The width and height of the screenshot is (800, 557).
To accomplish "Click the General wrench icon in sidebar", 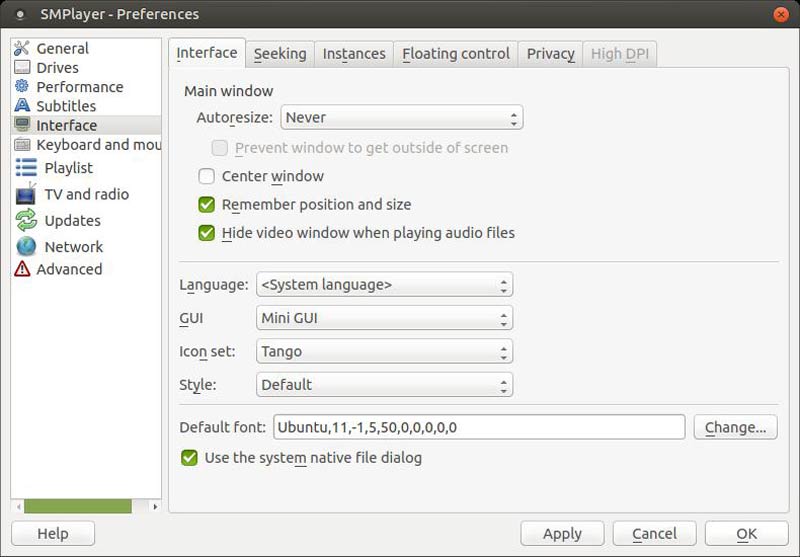I will coord(22,48).
